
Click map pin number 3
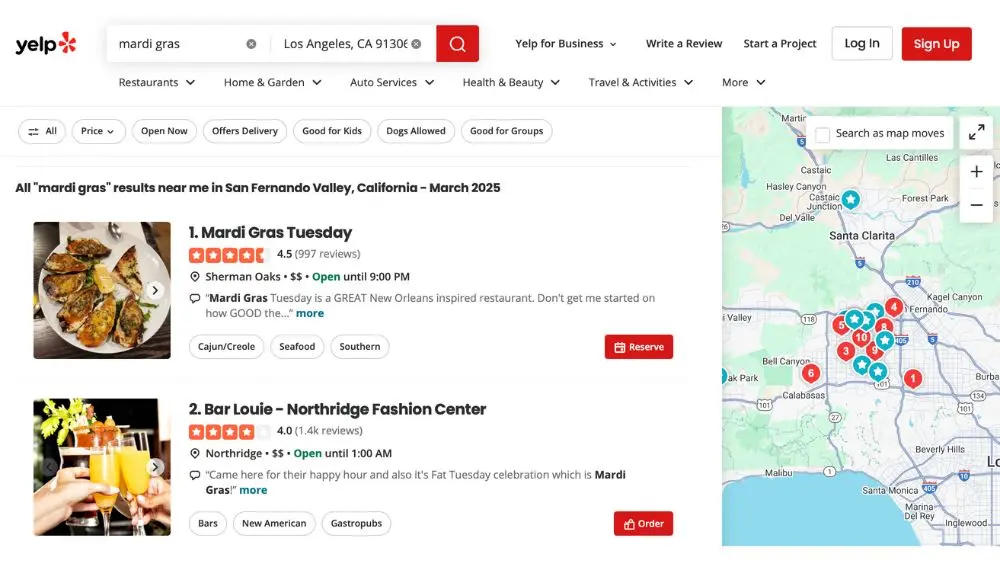click(846, 351)
